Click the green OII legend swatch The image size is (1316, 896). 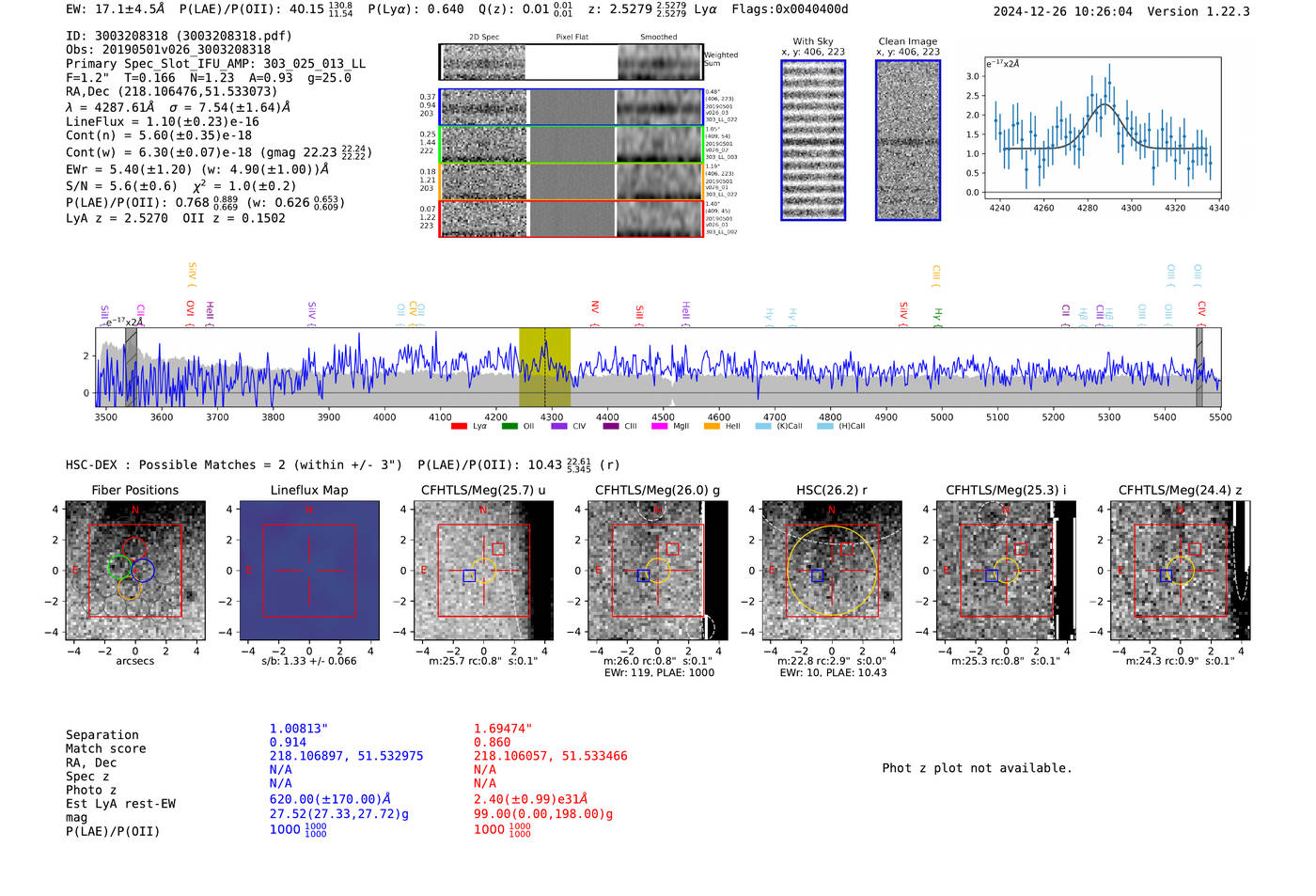click(x=509, y=427)
